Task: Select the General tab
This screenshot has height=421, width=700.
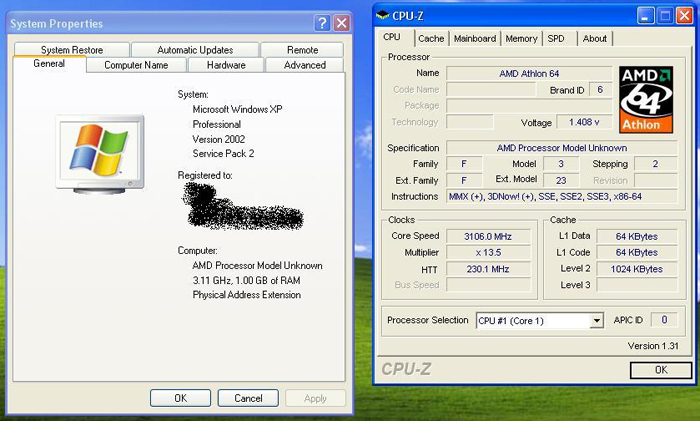Action: [x=49, y=63]
